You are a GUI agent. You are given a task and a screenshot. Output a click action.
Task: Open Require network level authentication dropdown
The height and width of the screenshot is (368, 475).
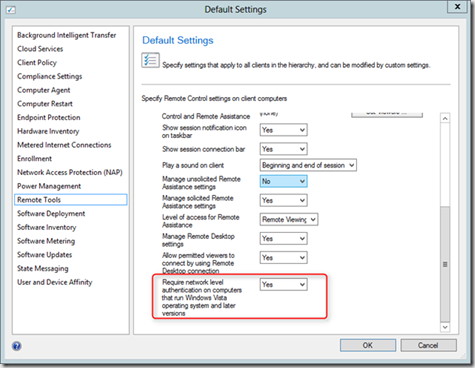283,284
